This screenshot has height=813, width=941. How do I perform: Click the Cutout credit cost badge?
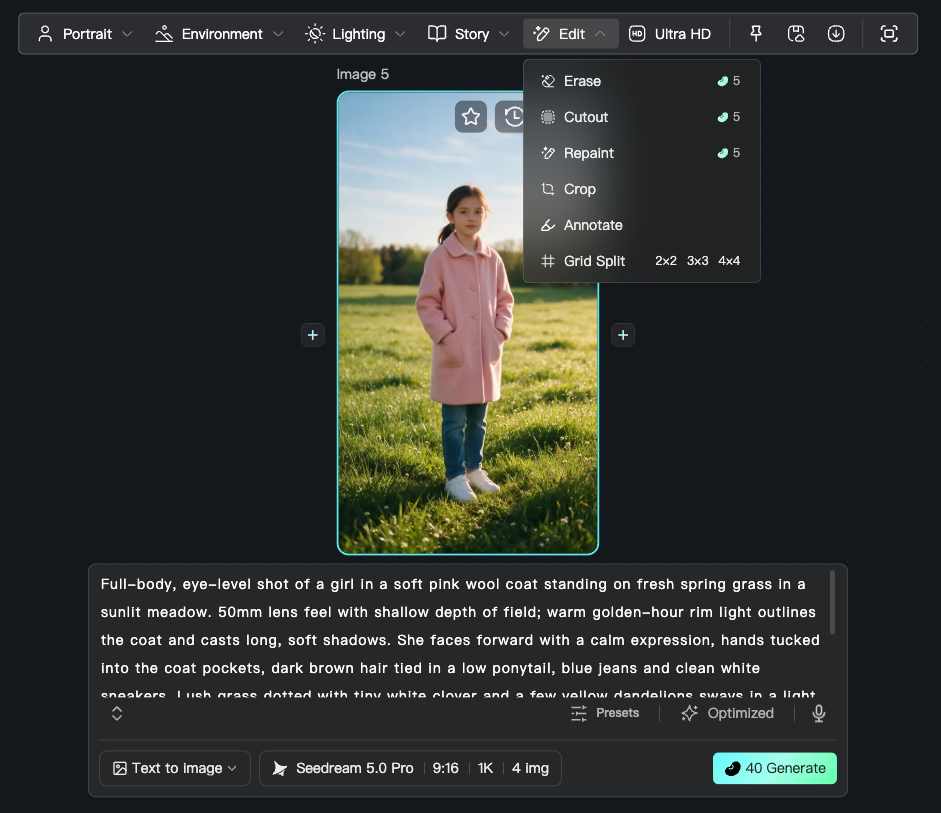pos(729,117)
